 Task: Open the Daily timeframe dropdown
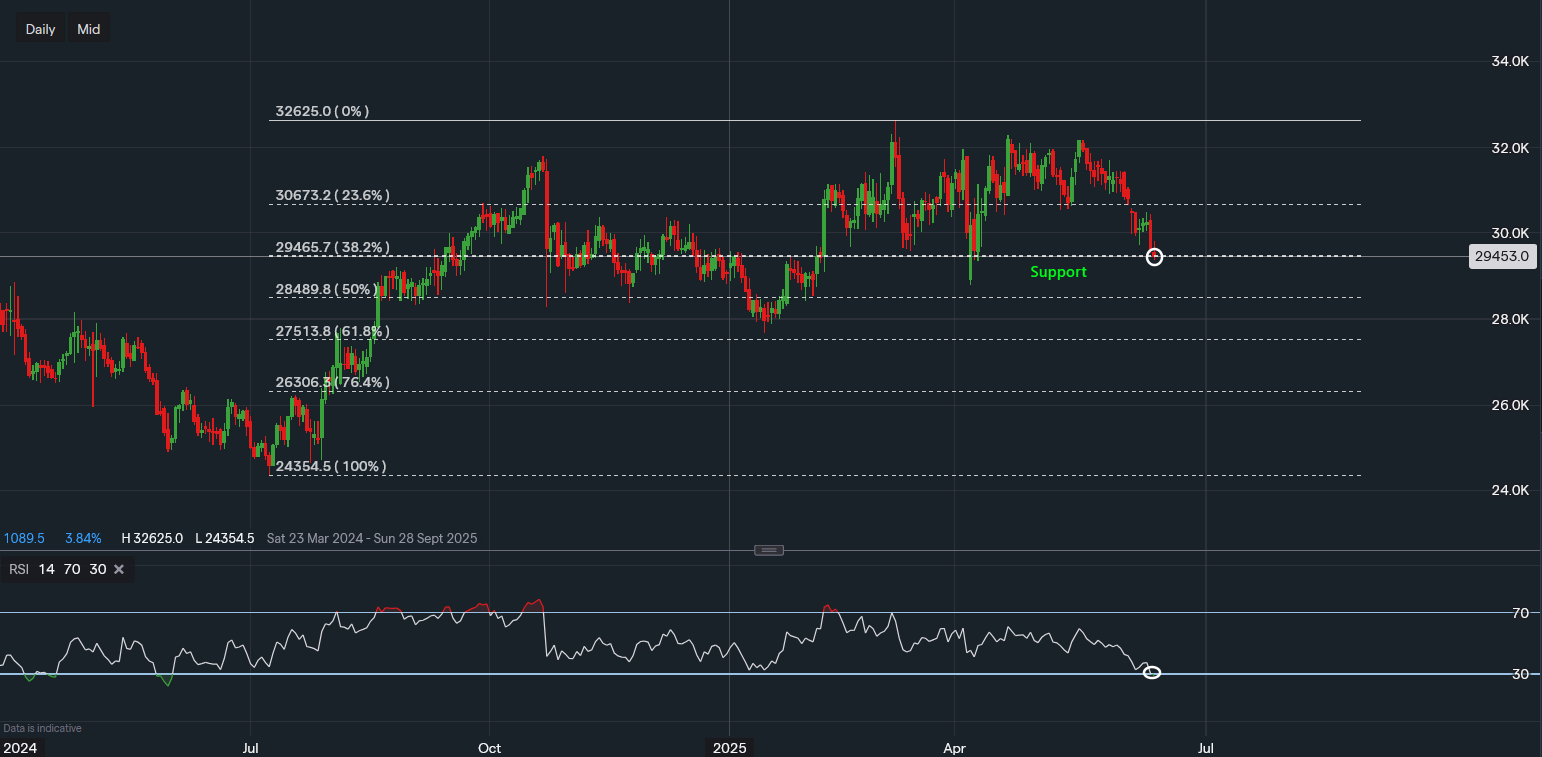(40, 29)
